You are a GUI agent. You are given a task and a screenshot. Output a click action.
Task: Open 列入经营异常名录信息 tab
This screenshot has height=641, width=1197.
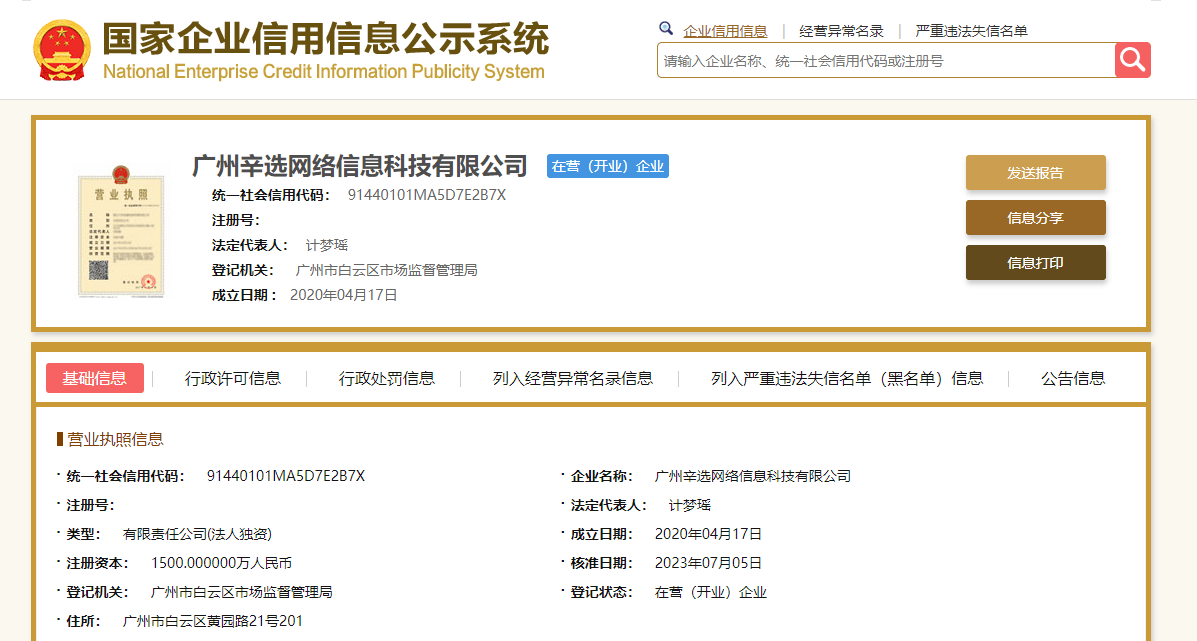tap(570, 378)
